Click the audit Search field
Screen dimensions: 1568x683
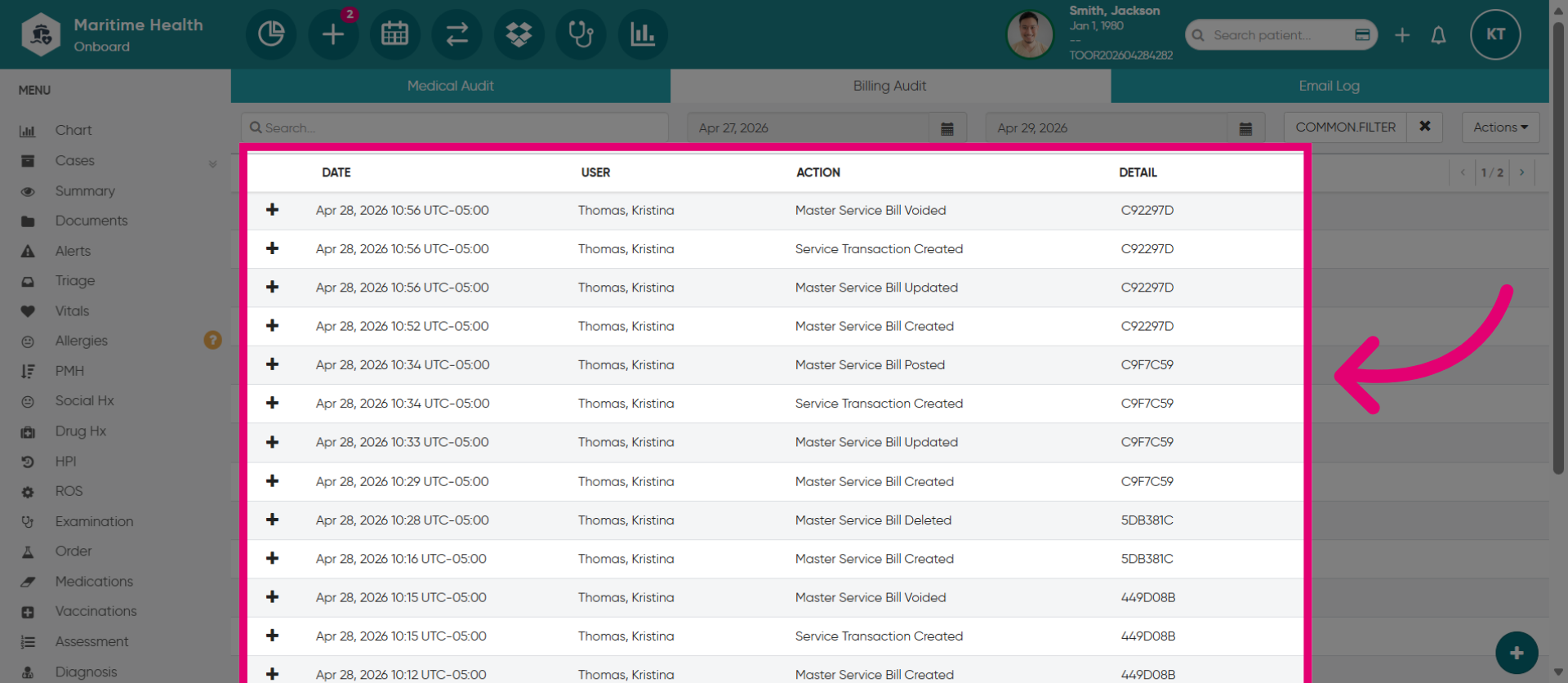[x=455, y=128]
